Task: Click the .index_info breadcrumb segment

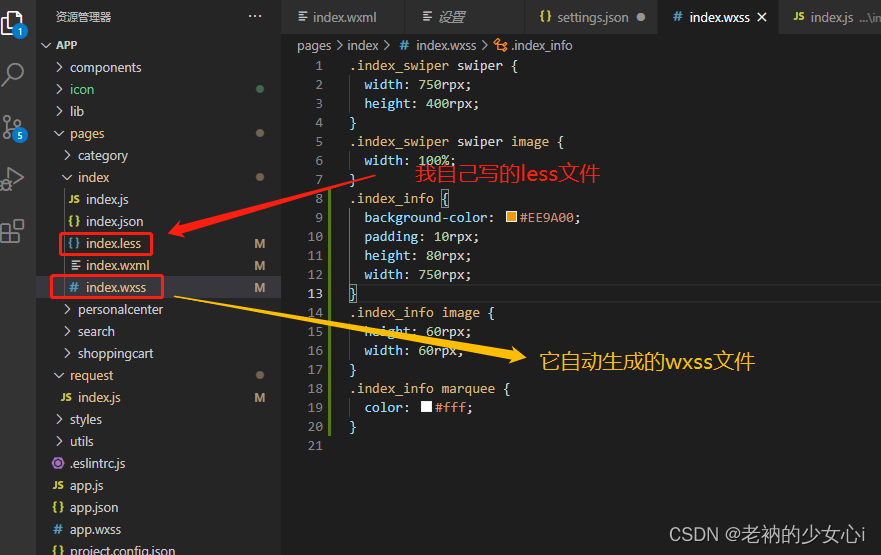Action: (x=542, y=46)
